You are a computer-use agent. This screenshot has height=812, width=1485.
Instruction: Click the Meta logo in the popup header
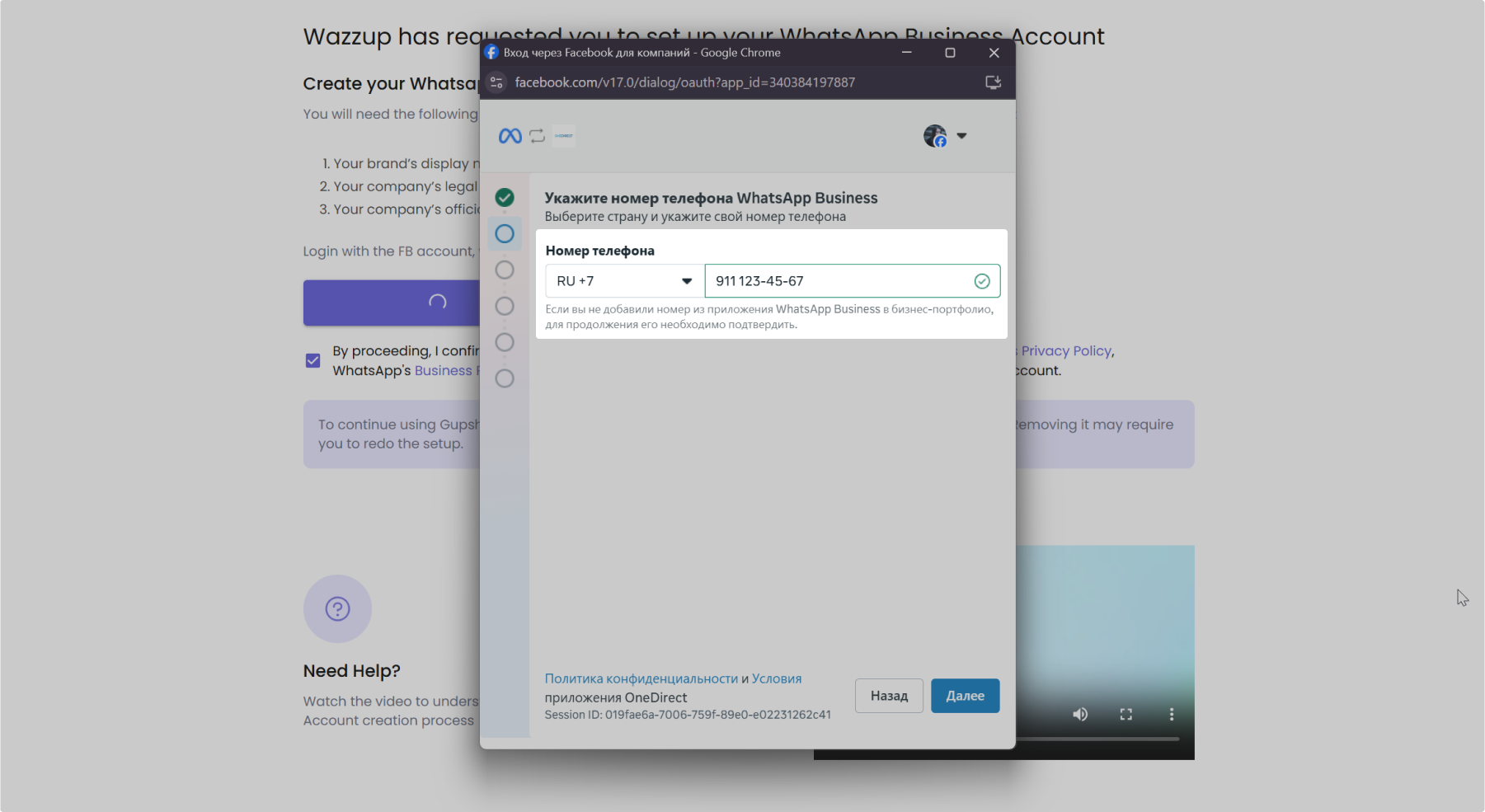[x=510, y=136]
